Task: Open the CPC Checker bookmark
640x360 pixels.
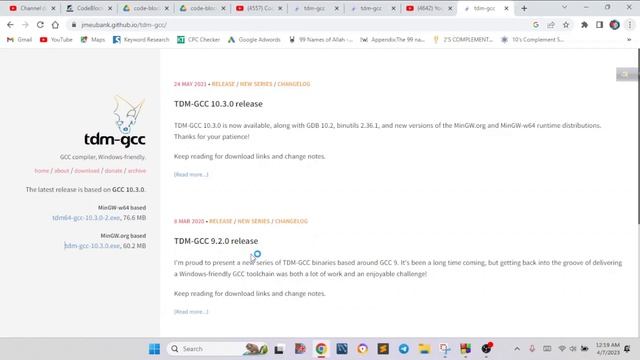Action: coord(199,40)
